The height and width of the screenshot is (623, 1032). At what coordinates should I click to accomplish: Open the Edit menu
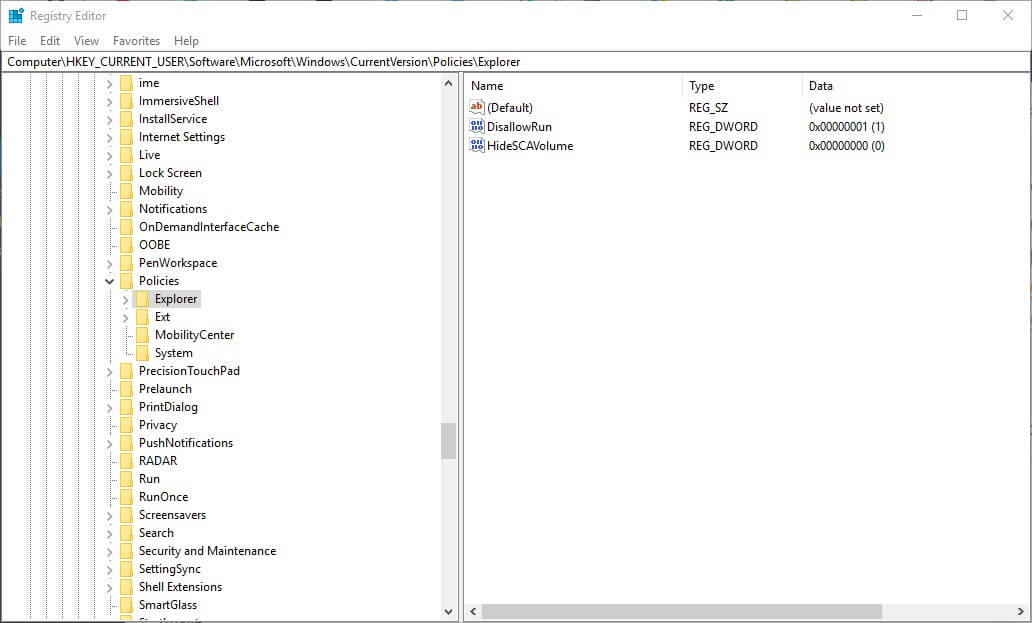pos(50,41)
